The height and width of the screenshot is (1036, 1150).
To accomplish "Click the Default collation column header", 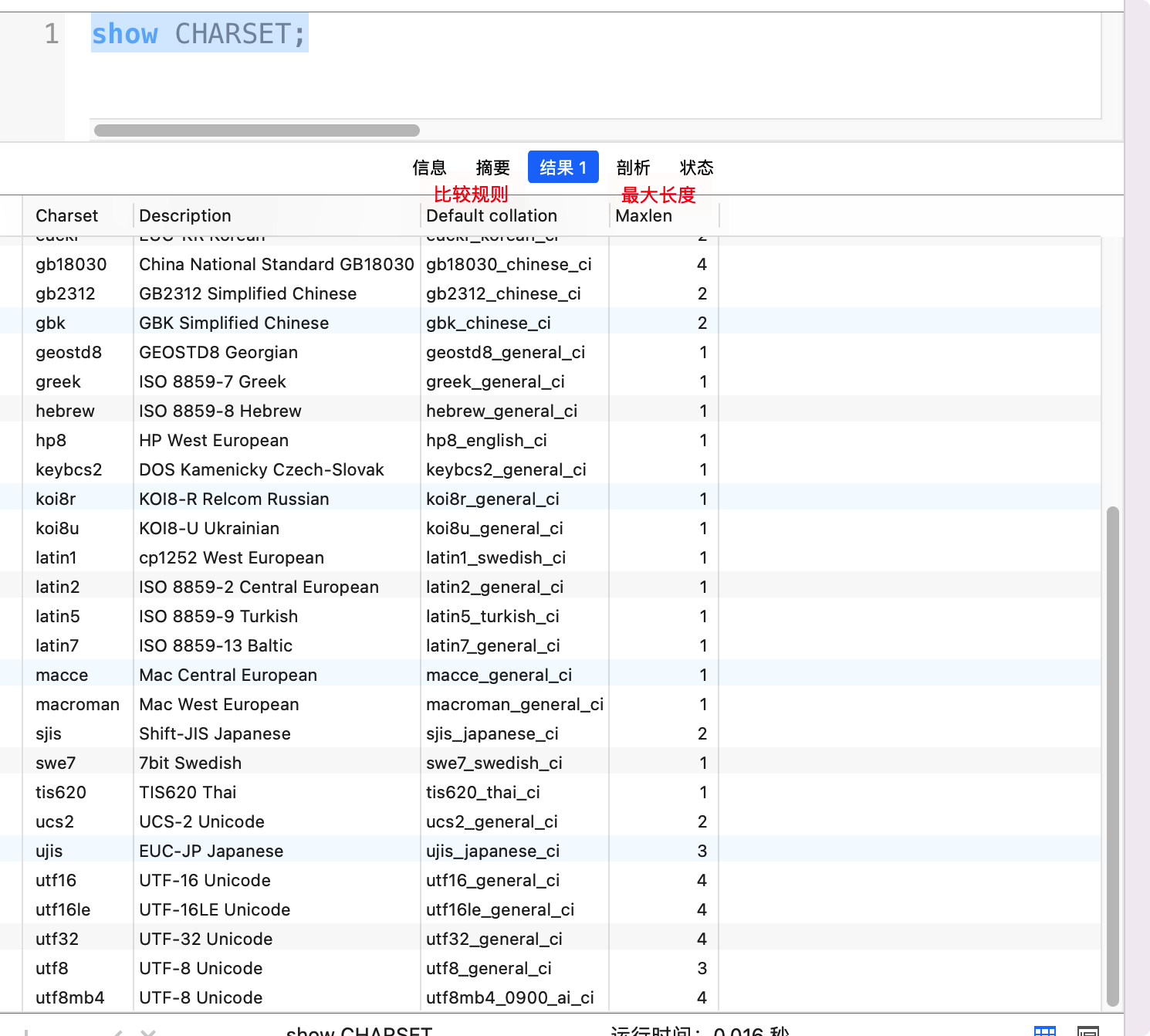I will coord(492,215).
